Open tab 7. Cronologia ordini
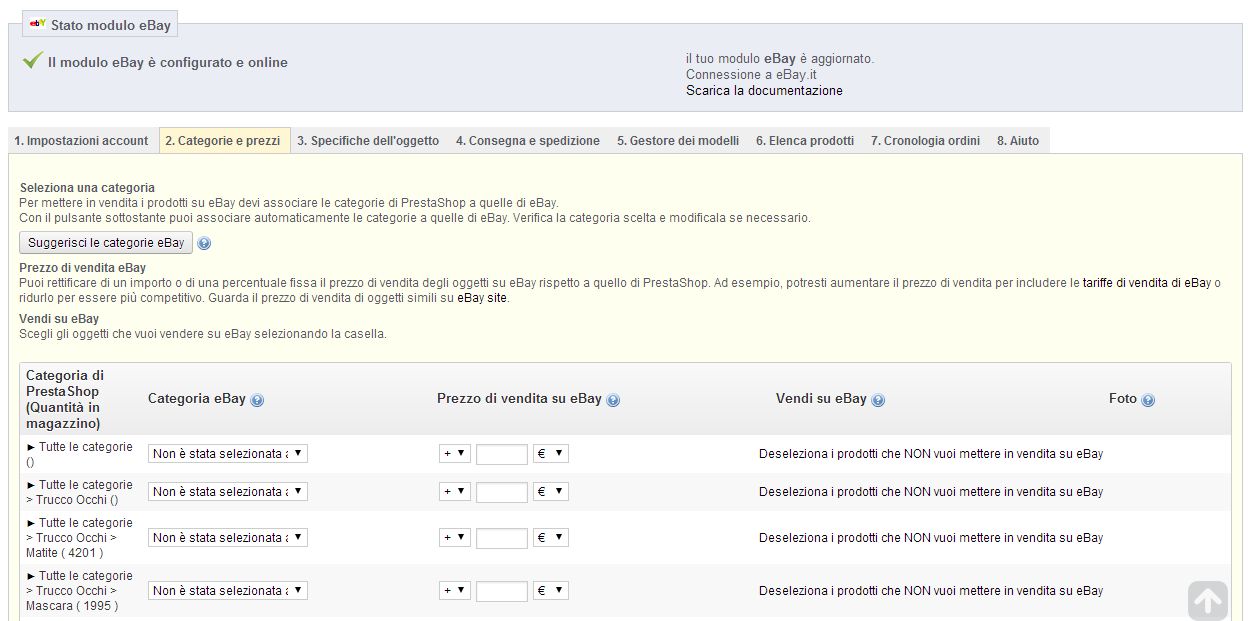Image resolution: width=1249 pixels, height=621 pixels. coord(925,141)
